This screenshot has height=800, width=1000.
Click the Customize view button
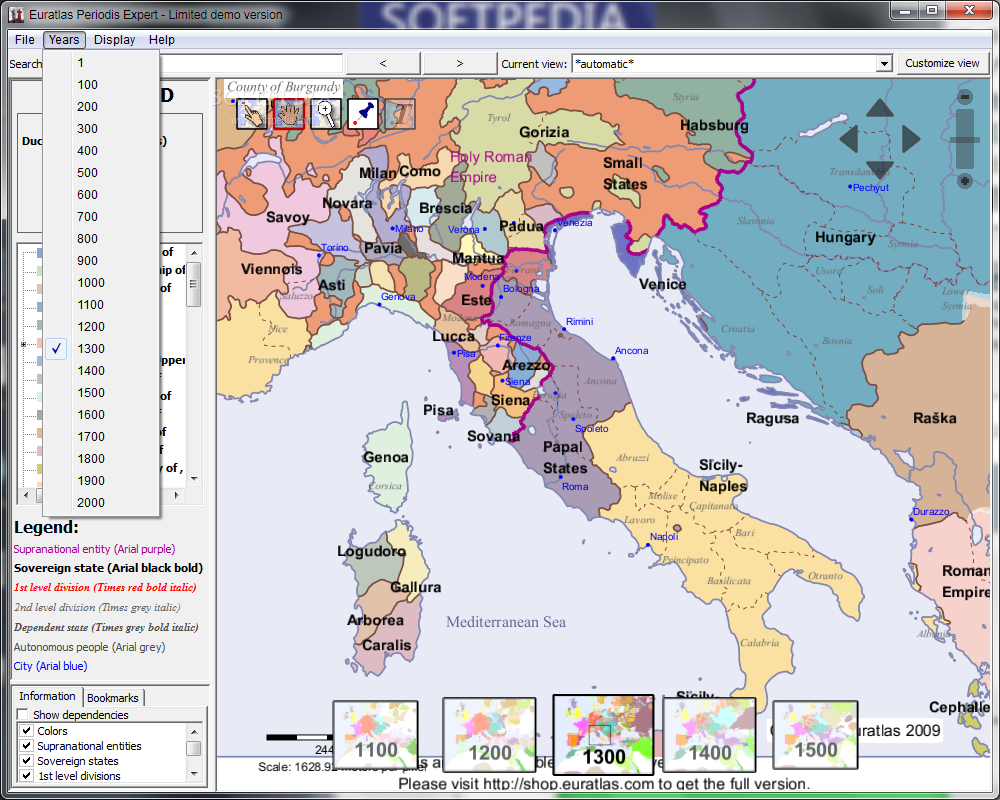click(x=942, y=63)
